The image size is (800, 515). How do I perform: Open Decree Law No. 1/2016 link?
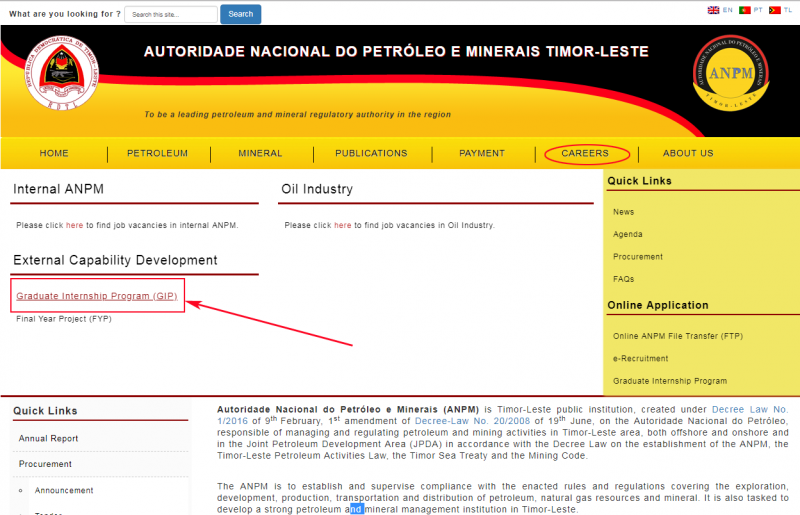[750, 409]
